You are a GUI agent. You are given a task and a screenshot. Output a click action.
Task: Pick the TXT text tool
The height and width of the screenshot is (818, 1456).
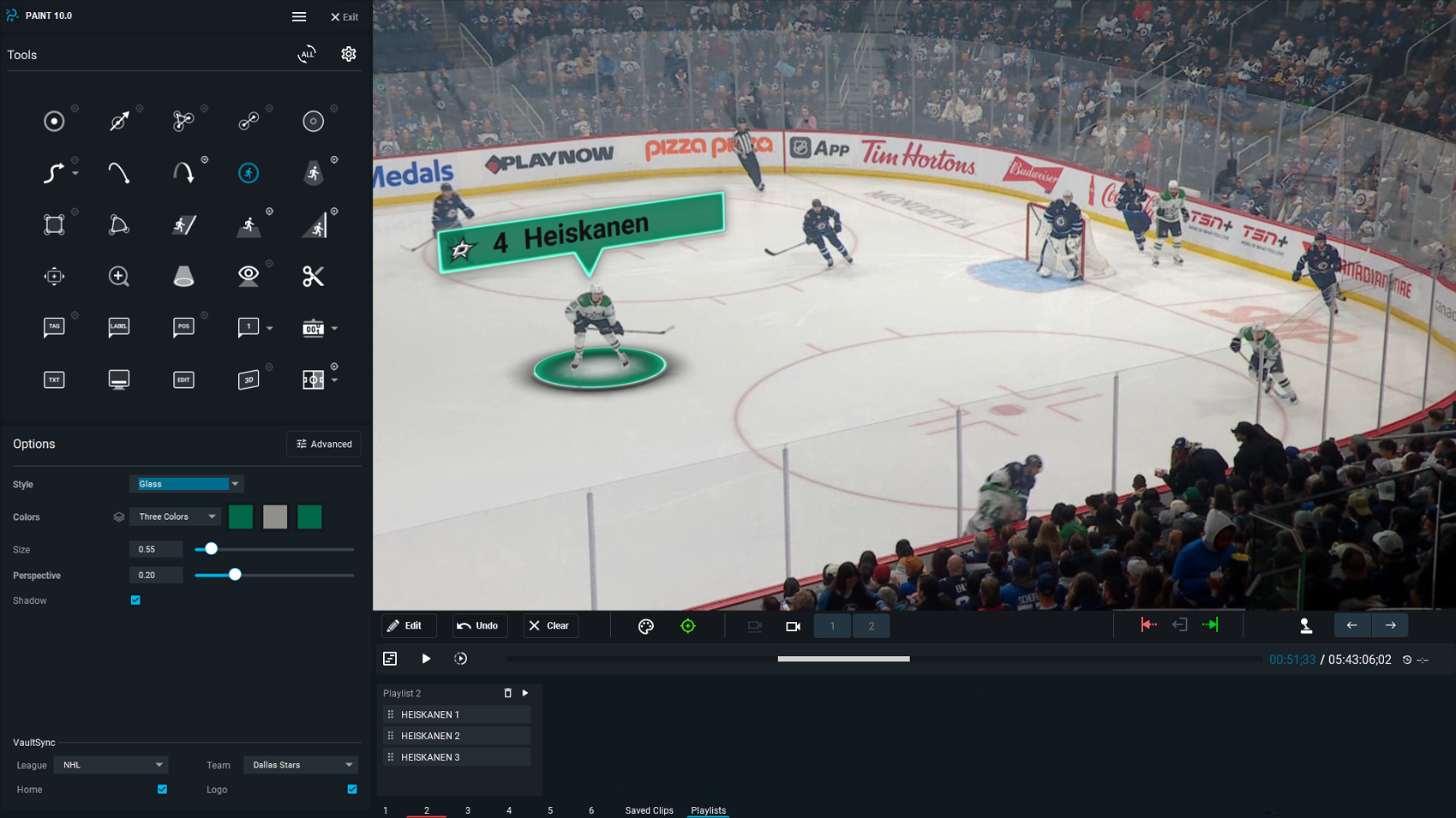54,379
